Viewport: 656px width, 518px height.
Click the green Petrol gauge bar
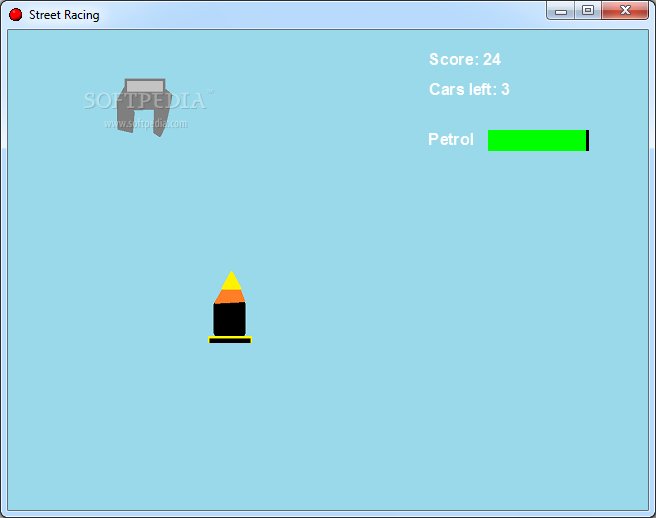pyautogui.click(x=538, y=141)
